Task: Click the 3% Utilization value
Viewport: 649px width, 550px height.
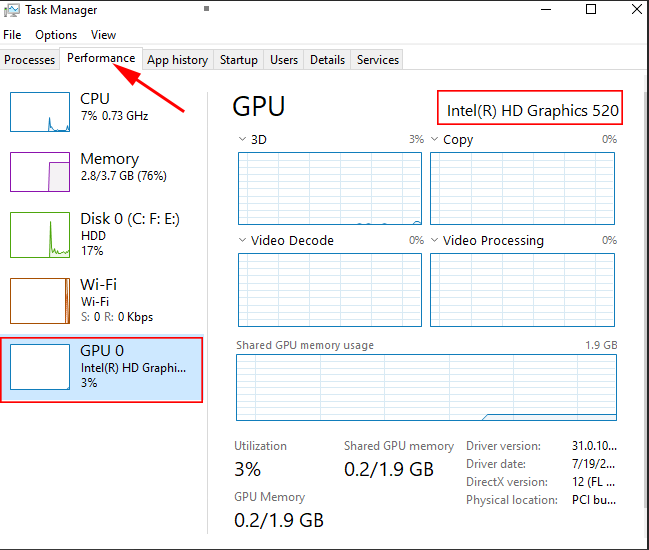Action: click(x=248, y=469)
